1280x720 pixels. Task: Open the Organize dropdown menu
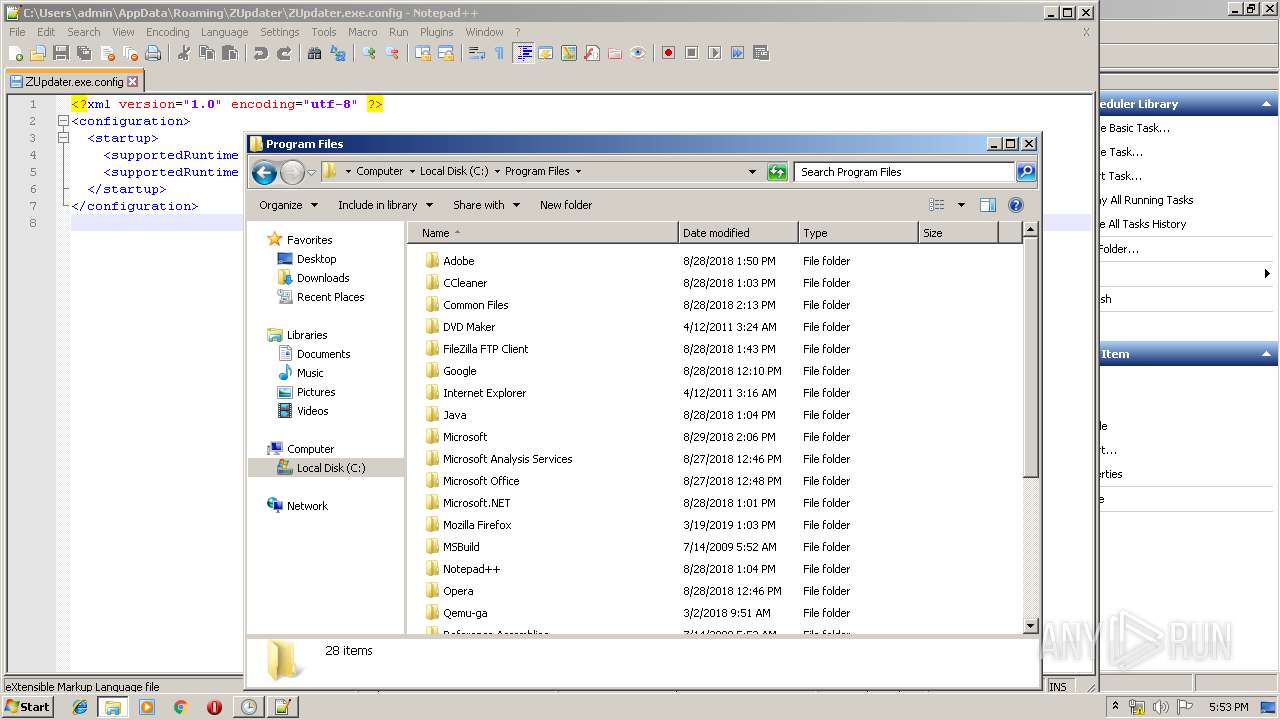tap(288, 205)
